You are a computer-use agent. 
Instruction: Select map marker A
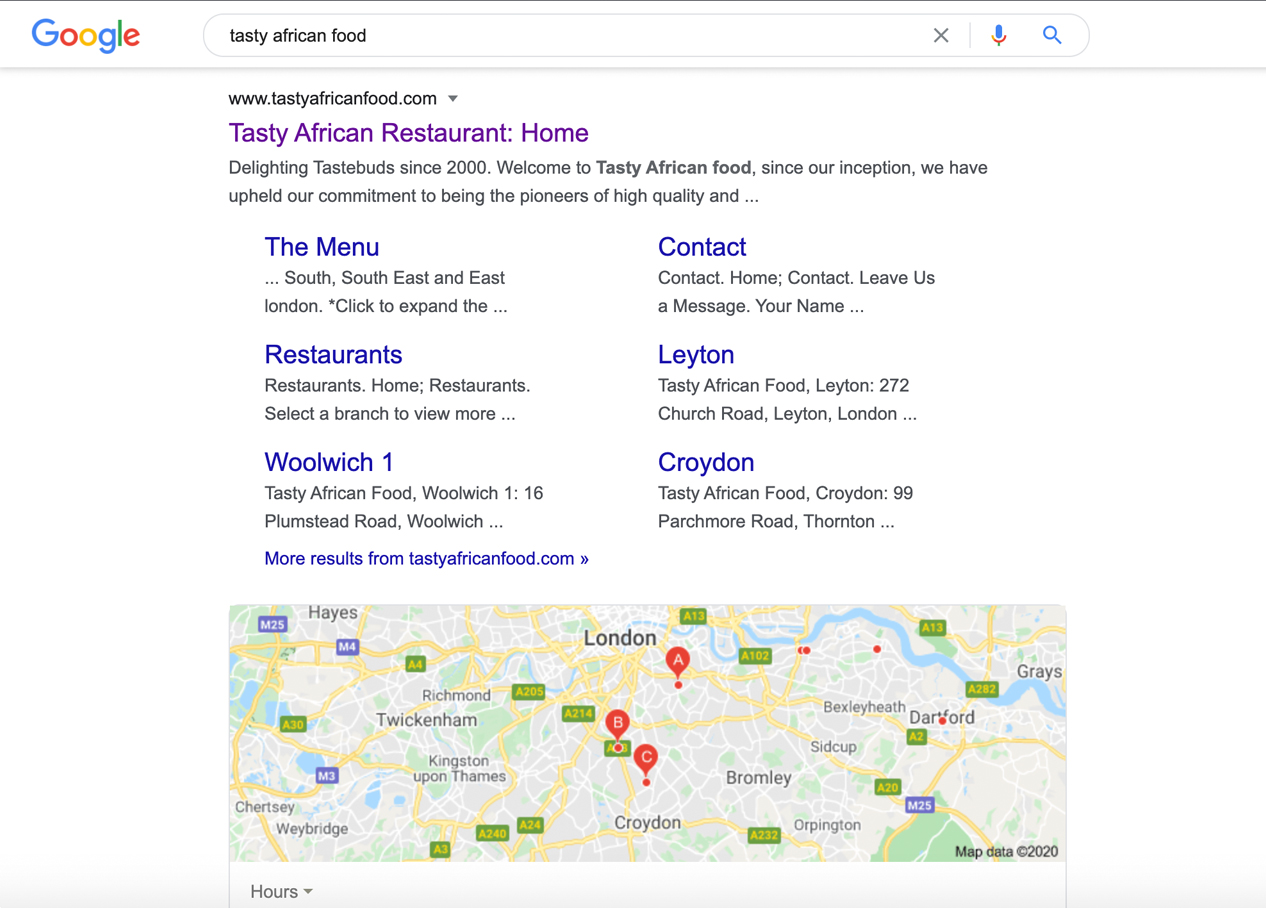(x=678, y=662)
